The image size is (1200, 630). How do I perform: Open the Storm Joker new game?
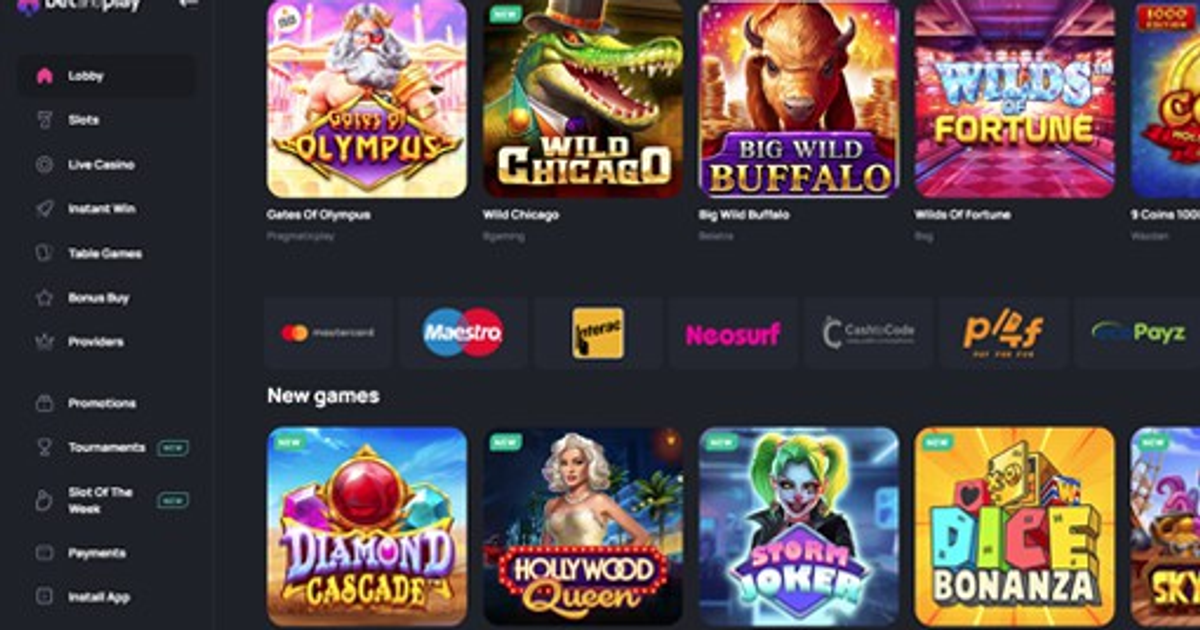[799, 527]
